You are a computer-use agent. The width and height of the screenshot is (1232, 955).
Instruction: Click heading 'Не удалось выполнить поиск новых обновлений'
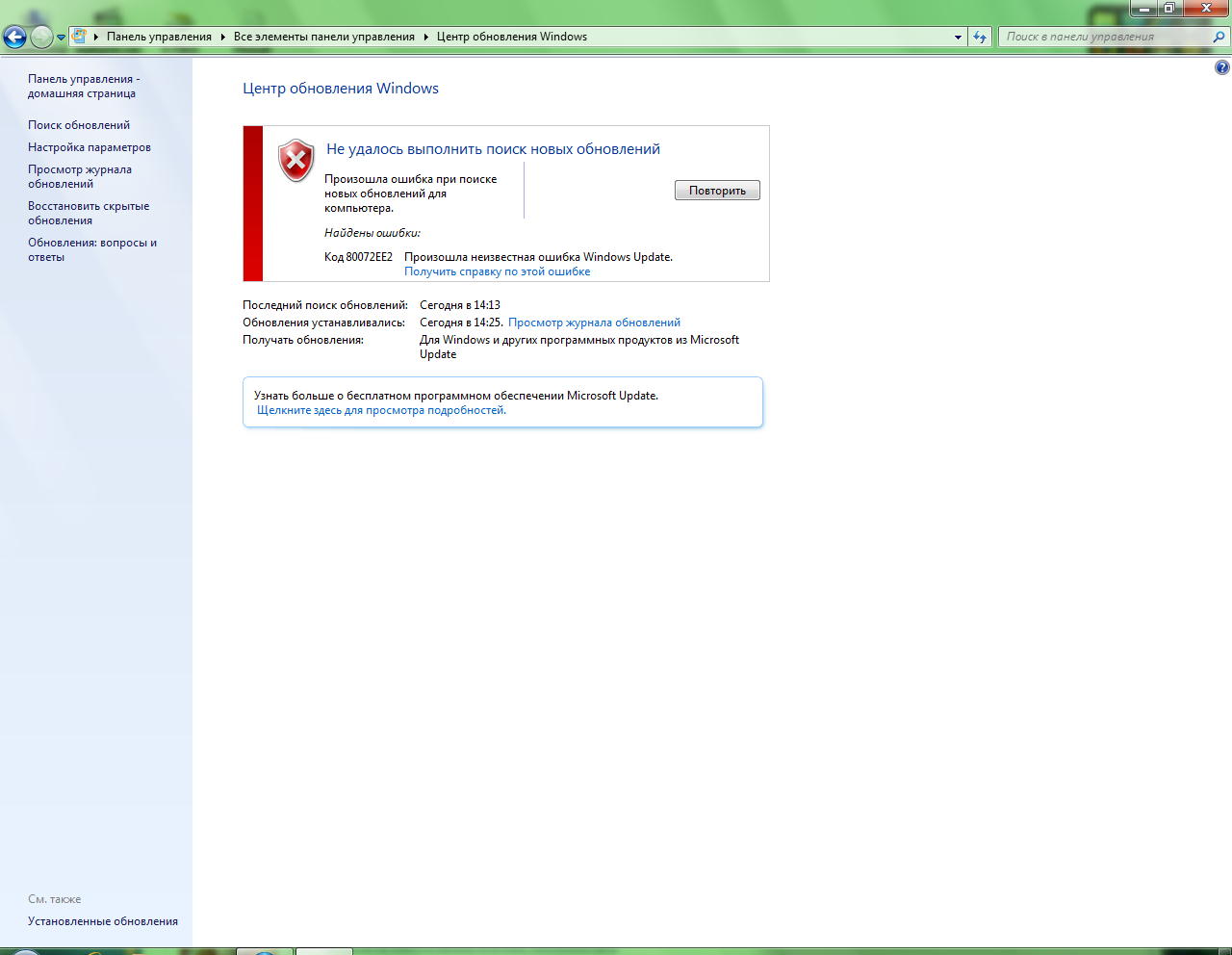pos(493,149)
